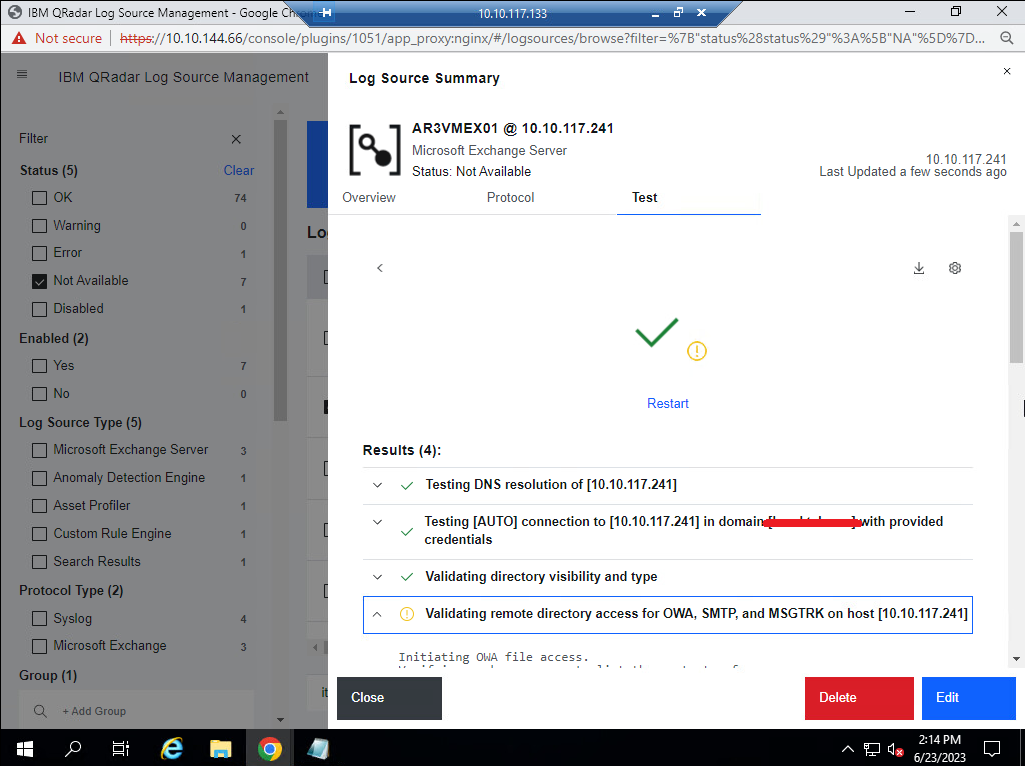Screen dimensions: 1025x766
Task: Open the Windows Start menu
Action: pyautogui.click(x=25, y=748)
